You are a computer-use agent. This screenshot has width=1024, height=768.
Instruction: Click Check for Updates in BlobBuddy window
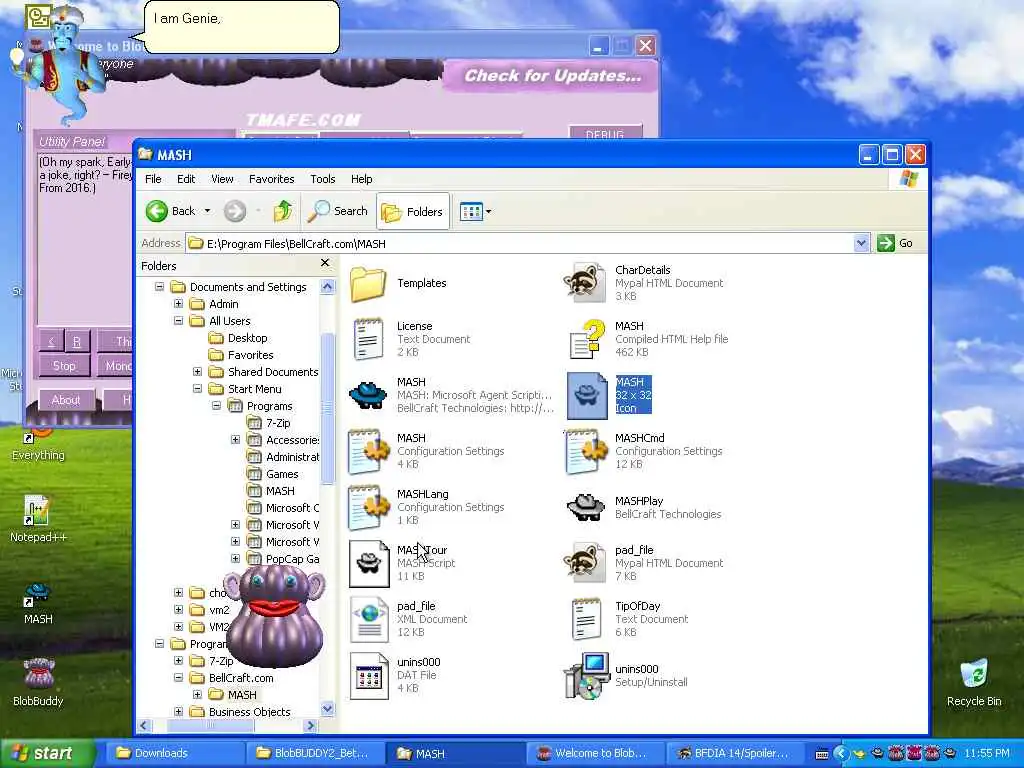coord(552,76)
